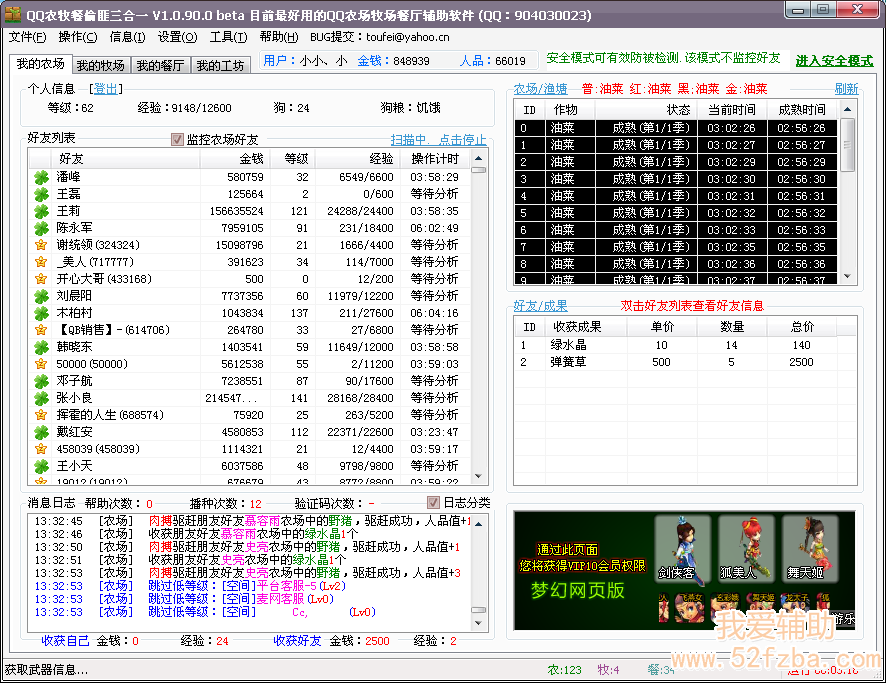This screenshot has height=683, width=886.
Task: Click the friend list scroll-down arrow
Action: 479,477
